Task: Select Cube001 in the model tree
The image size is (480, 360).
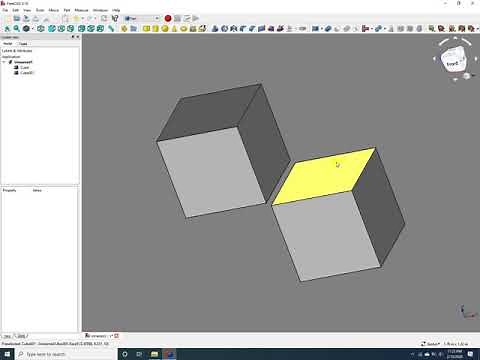Action: pos(24,73)
